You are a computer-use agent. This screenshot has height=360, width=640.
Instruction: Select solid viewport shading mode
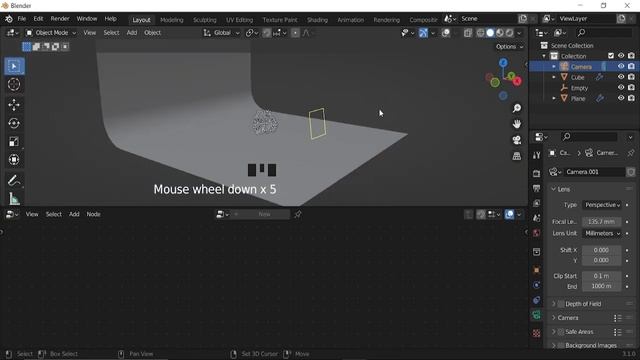[x=490, y=33]
